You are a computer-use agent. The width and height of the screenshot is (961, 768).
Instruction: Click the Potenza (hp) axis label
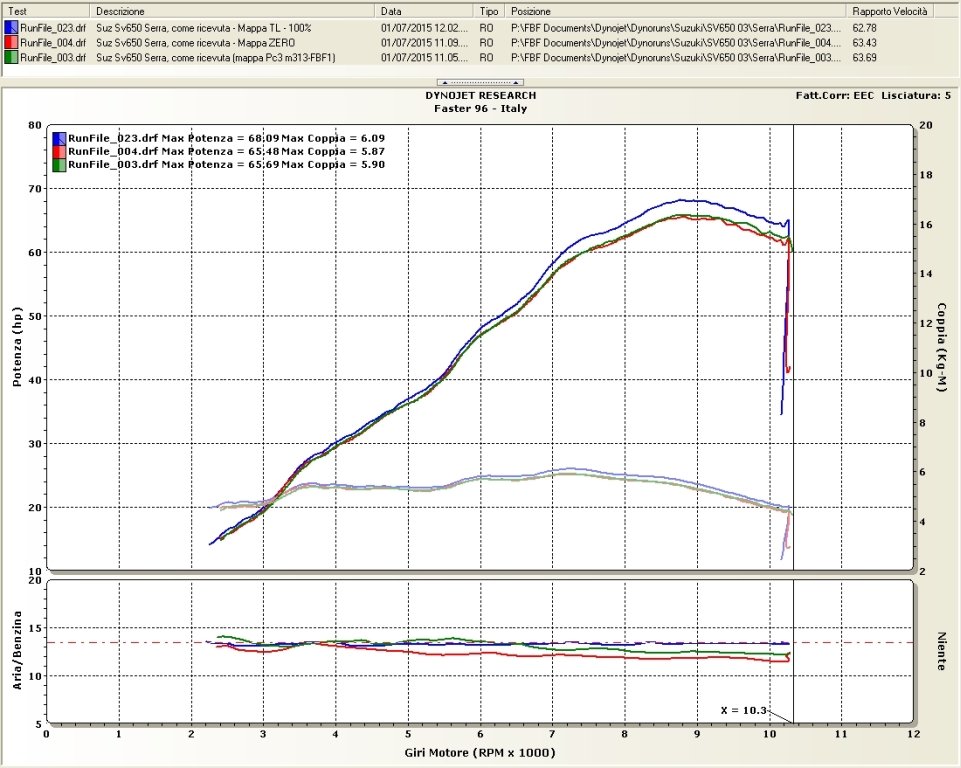point(16,347)
